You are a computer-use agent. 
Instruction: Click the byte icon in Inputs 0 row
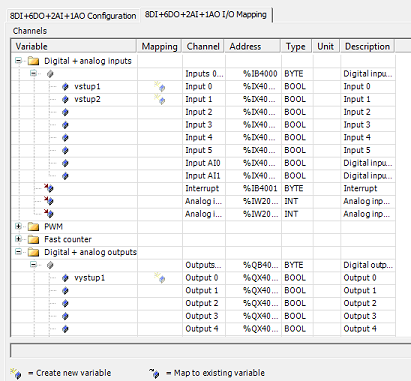50,74
